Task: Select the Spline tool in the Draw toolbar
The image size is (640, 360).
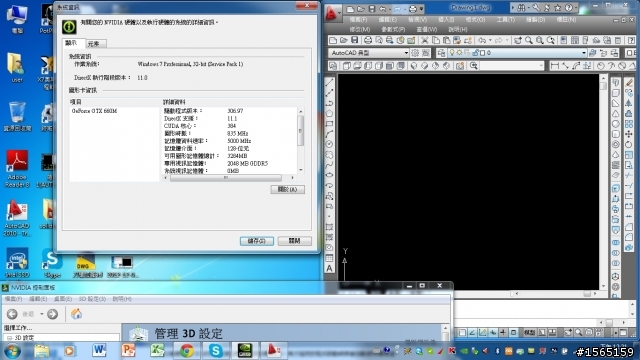Action: [x=329, y=165]
